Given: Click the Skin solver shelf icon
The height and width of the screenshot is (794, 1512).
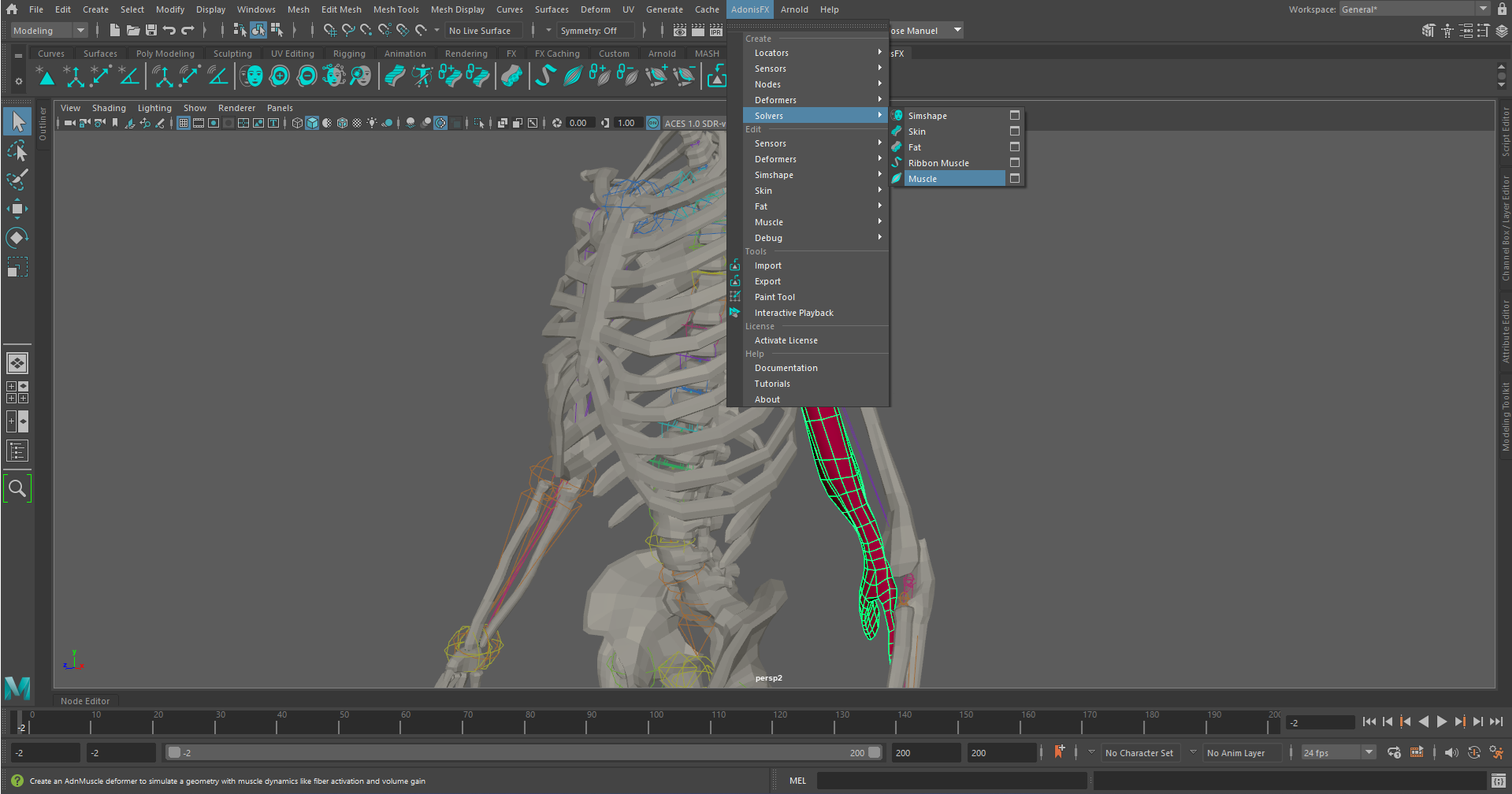Looking at the screenshot, I should pos(395,76).
